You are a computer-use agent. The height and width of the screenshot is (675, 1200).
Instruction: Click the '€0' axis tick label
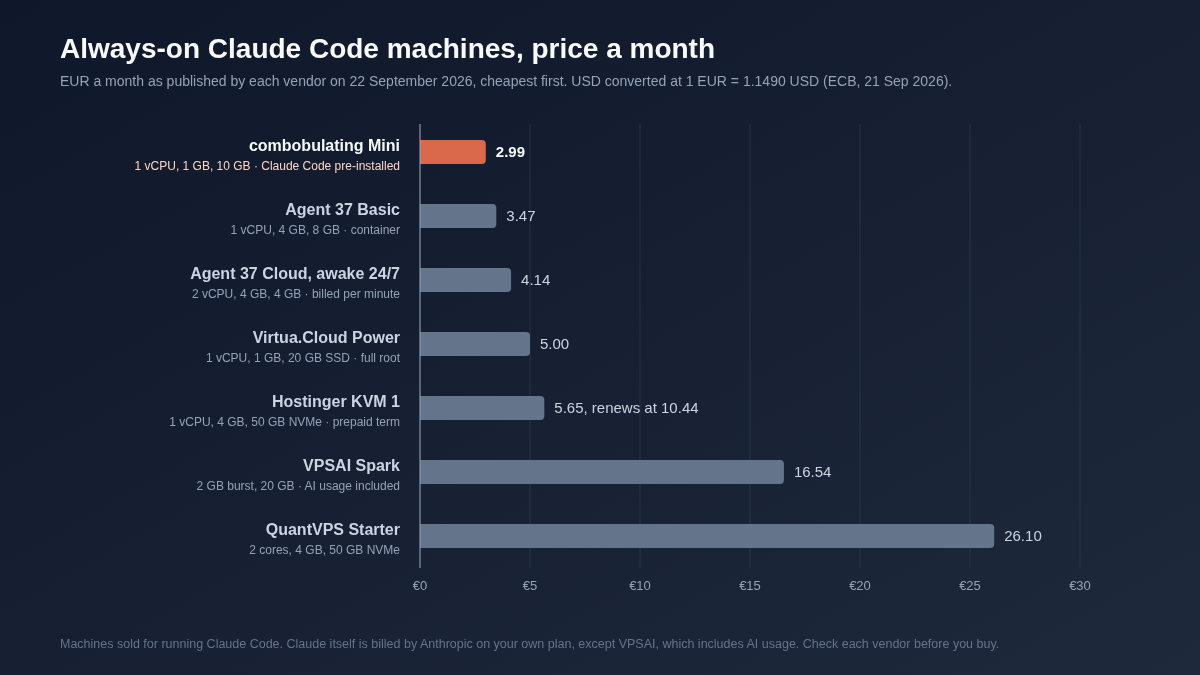[x=420, y=586]
